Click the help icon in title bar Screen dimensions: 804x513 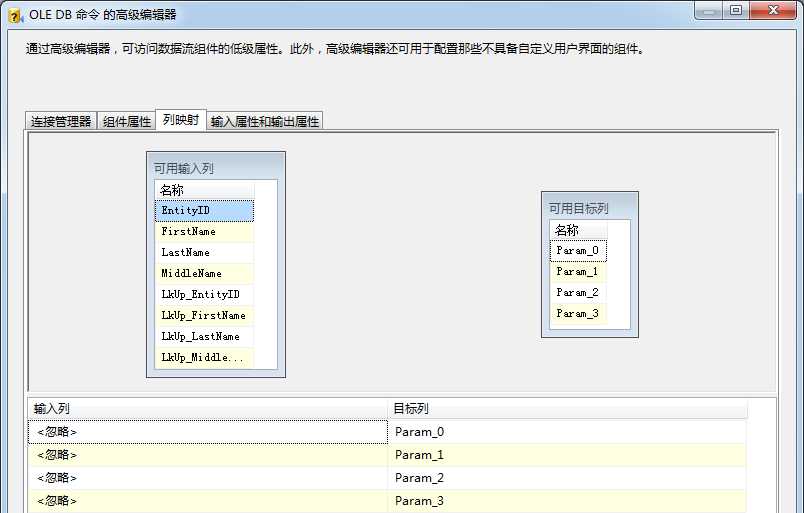click(x=15, y=15)
